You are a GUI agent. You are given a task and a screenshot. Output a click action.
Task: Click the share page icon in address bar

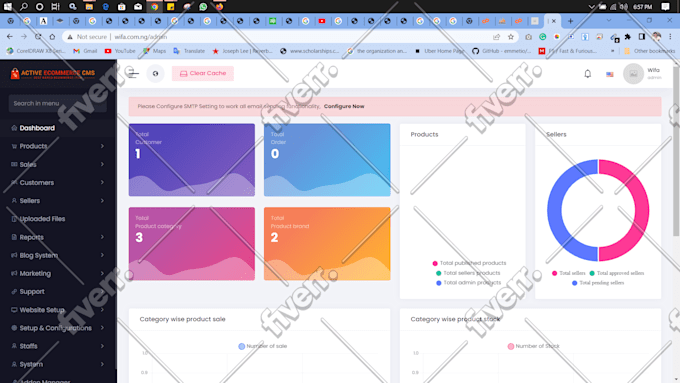pos(497,37)
